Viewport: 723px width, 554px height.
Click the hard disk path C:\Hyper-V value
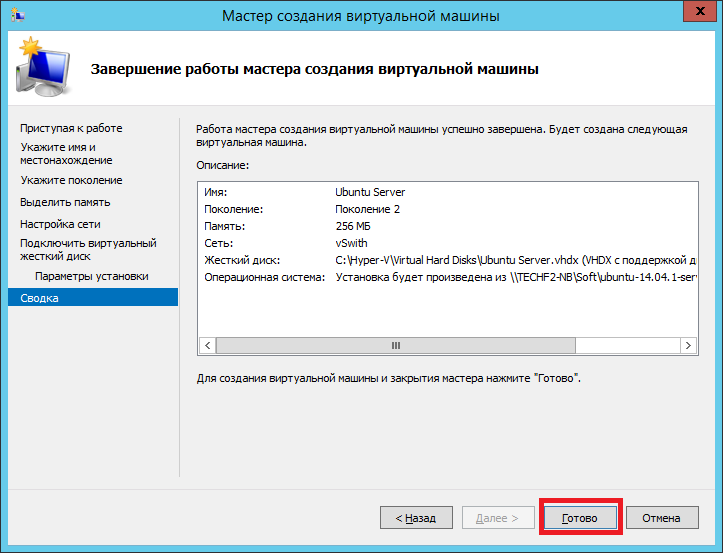click(516, 261)
